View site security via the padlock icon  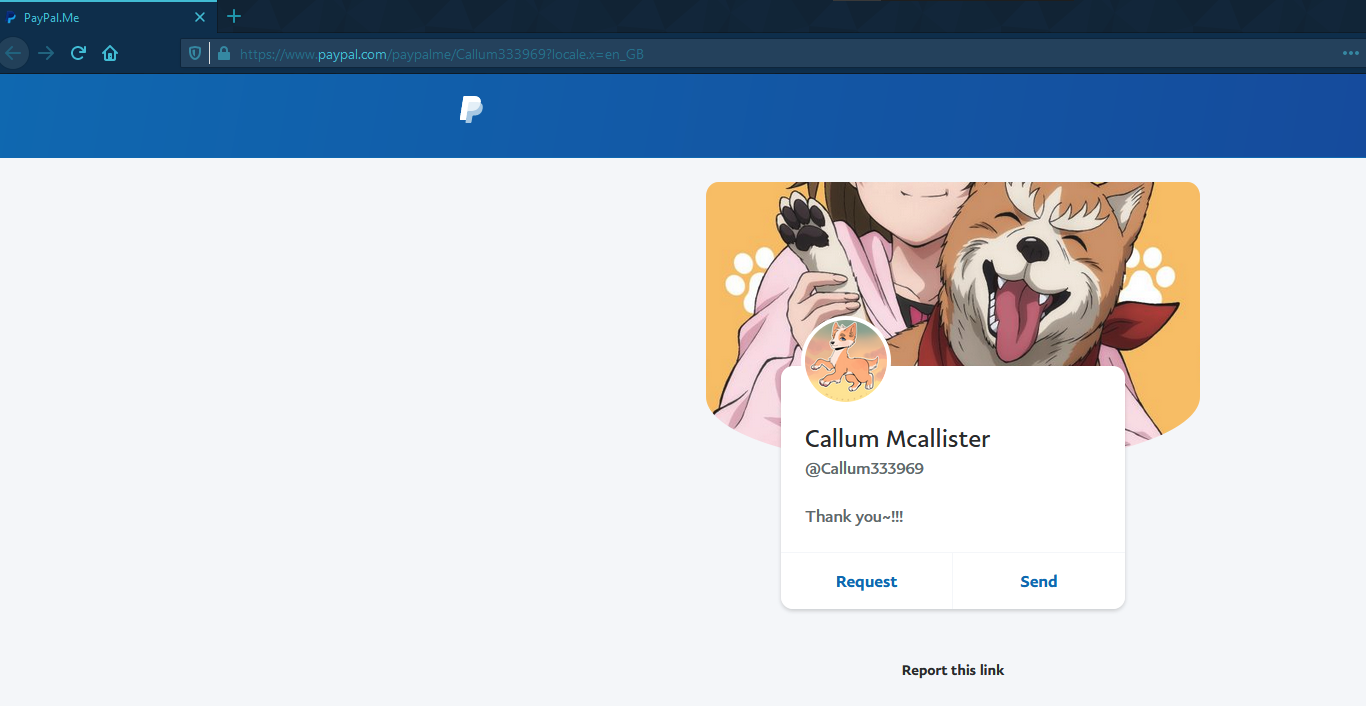[223, 54]
